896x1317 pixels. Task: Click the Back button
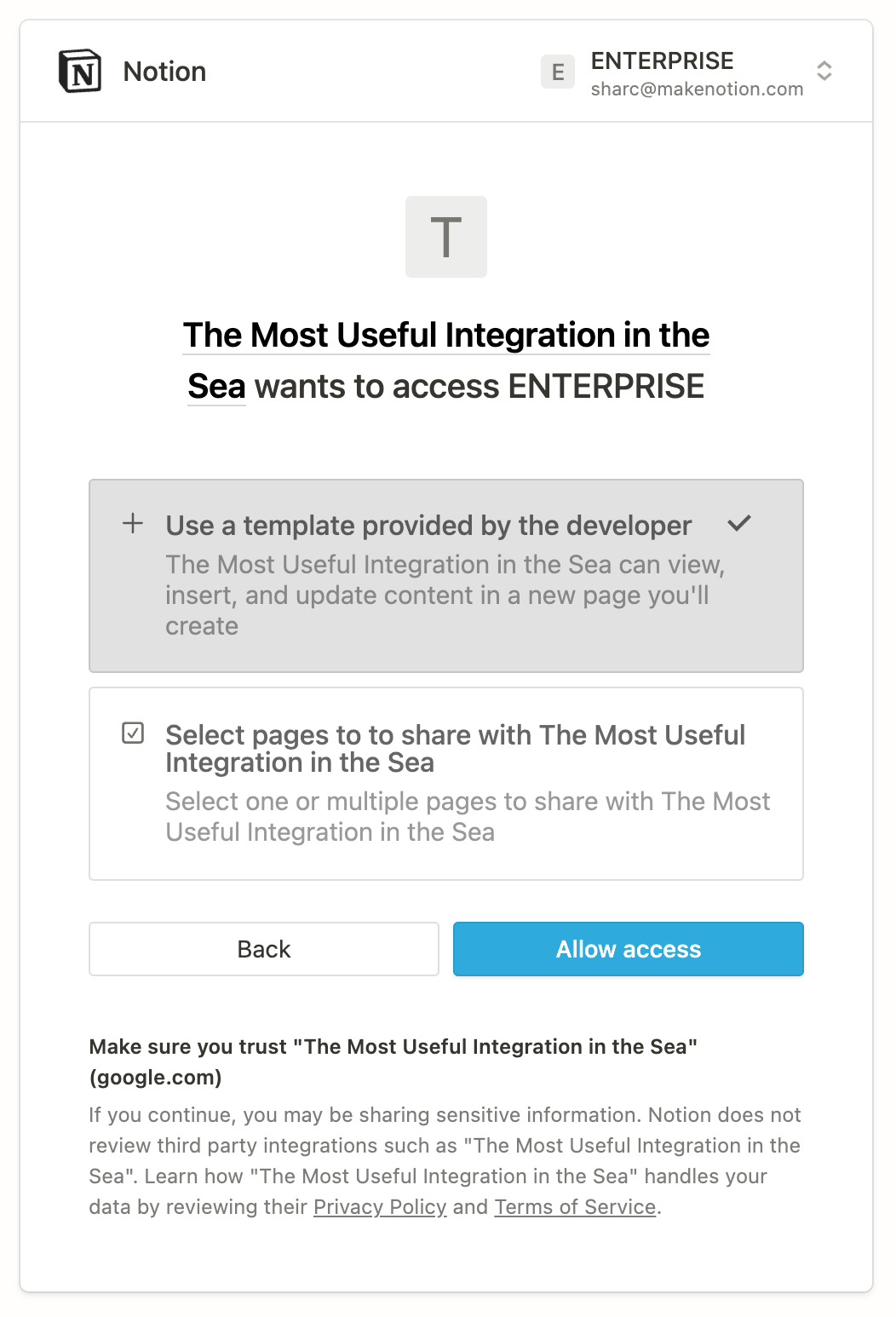point(264,949)
